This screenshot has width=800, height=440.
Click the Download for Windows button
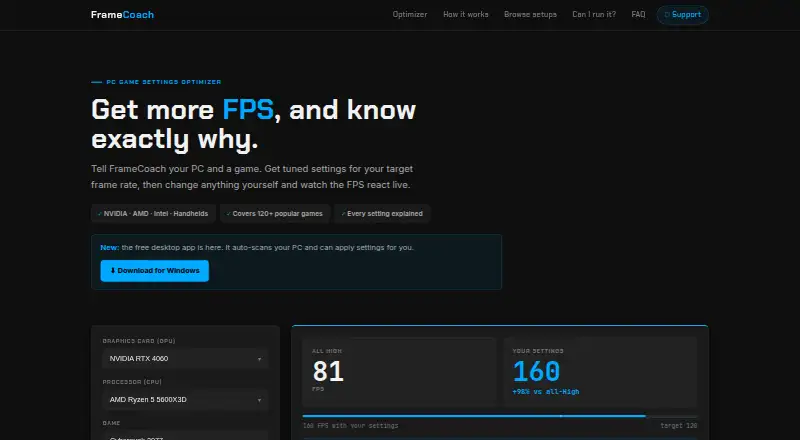155,271
